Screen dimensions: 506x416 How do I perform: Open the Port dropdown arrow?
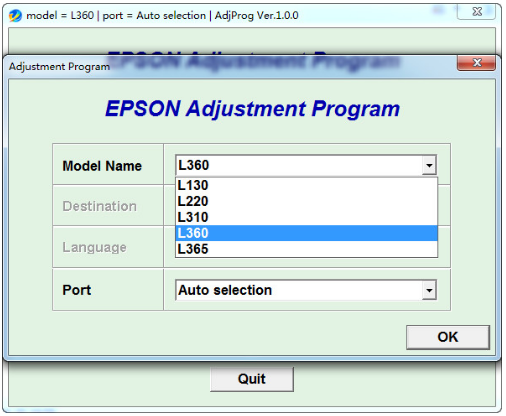click(x=429, y=290)
